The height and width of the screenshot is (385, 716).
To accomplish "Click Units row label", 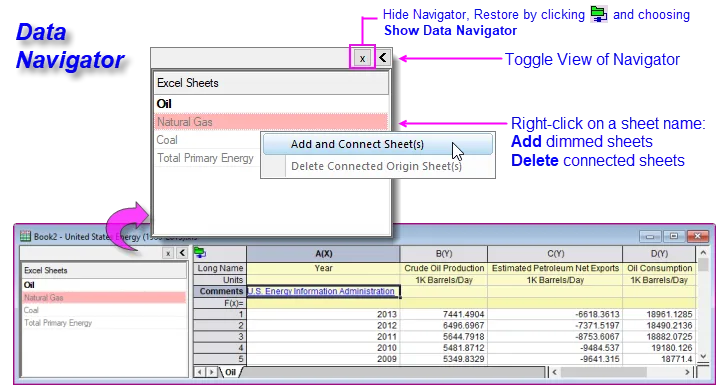I will click(x=220, y=280).
